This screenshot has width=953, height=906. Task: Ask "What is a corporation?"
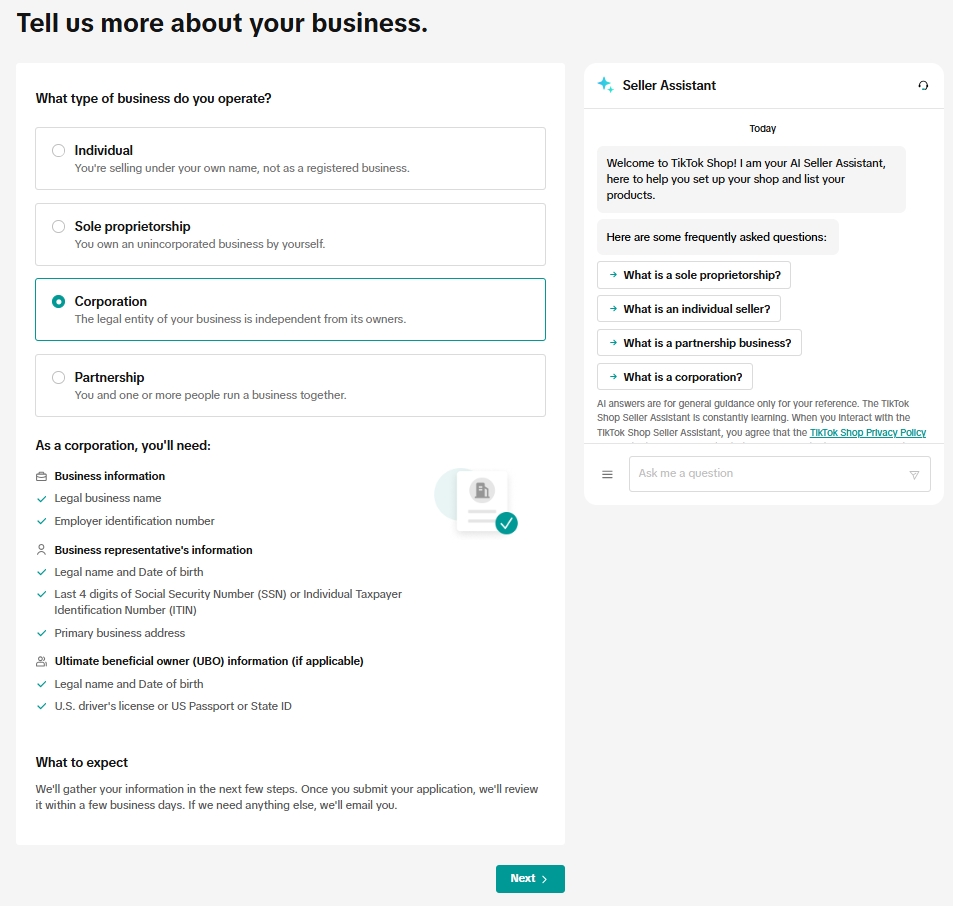coord(674,377)
